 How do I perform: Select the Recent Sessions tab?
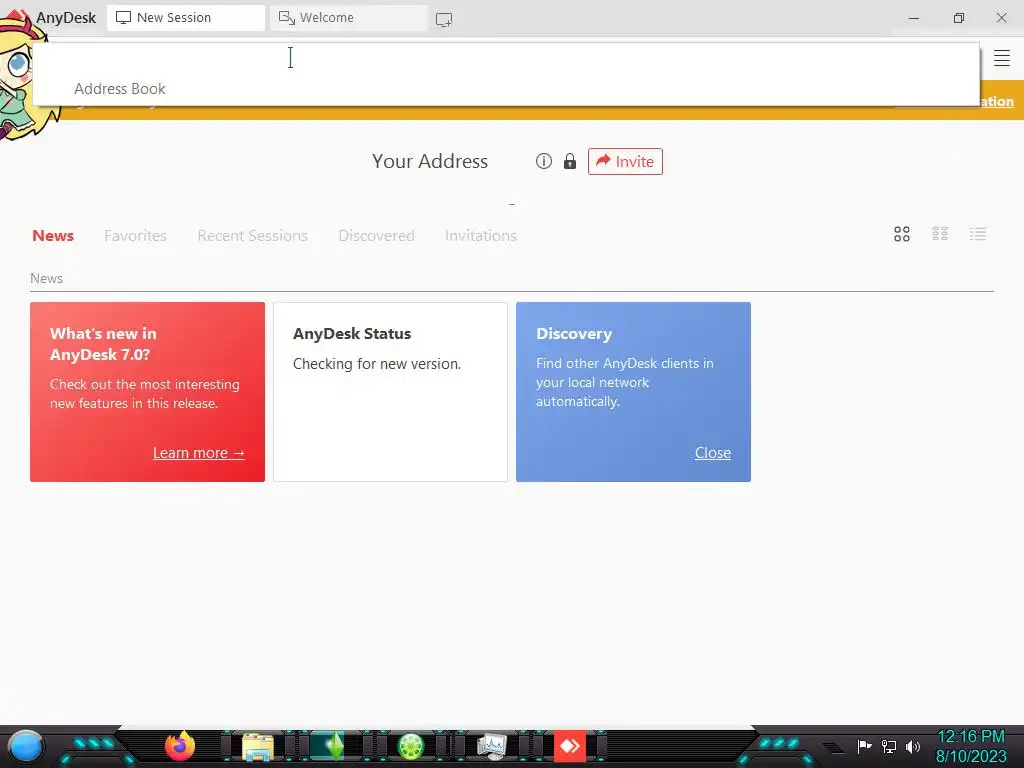(x=252, y=236)
